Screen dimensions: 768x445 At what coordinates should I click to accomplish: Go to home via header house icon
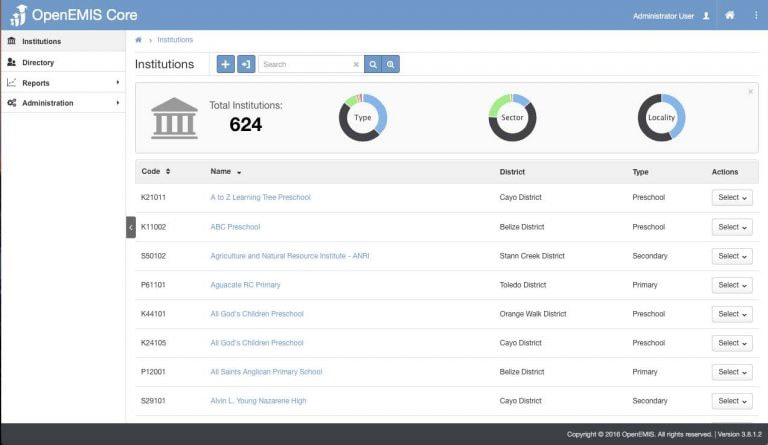[x=730, y=15]
